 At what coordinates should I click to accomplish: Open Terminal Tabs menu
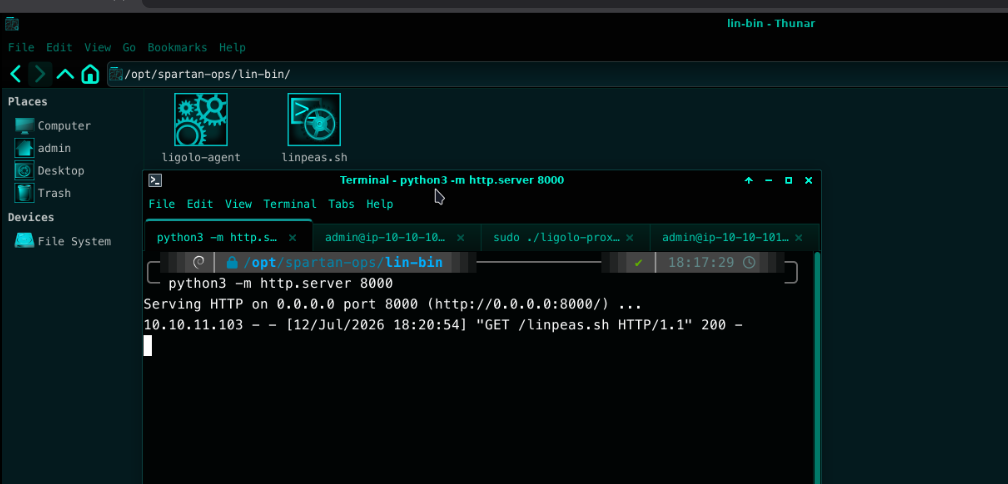coord(341,204)
